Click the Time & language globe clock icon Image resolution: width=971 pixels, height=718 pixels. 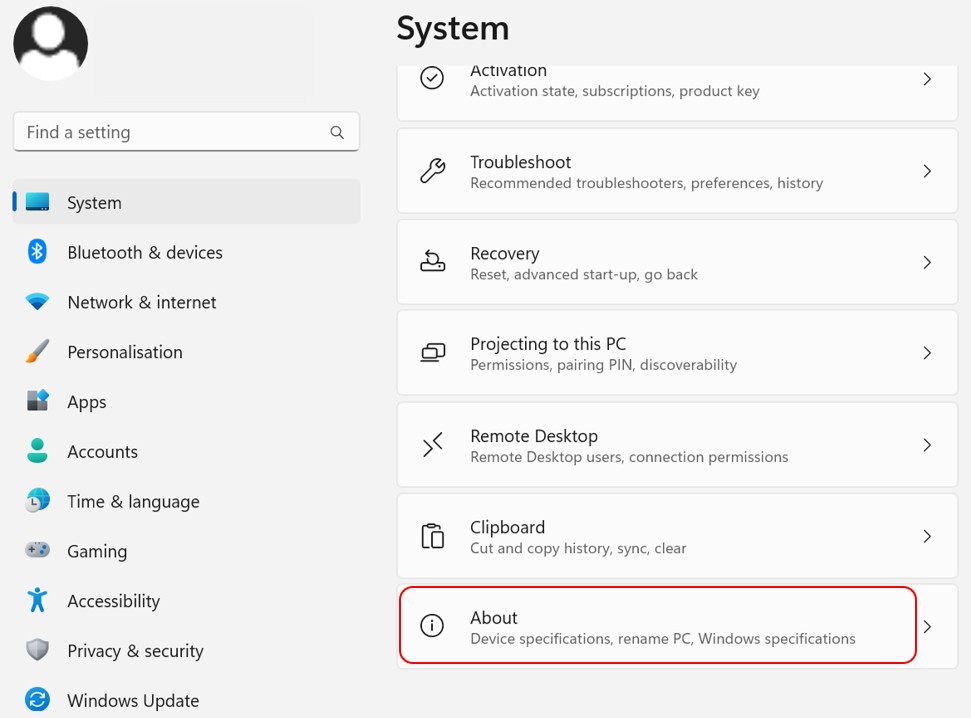(x=37, y=501)
